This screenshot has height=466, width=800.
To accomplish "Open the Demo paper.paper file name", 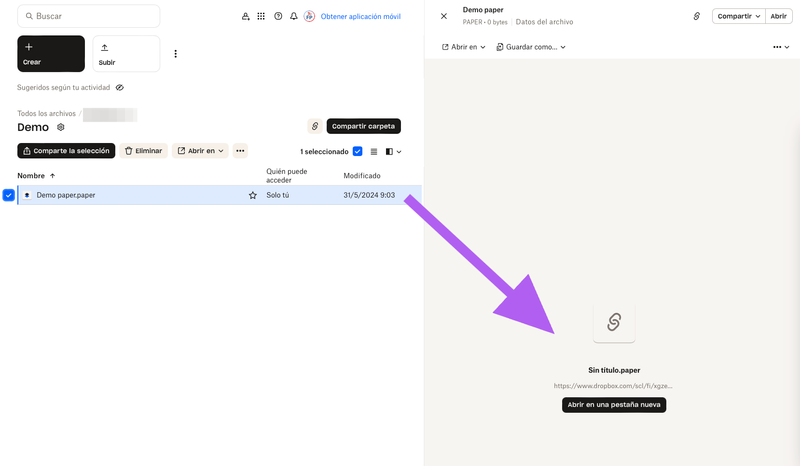I will tap(66, 195).
